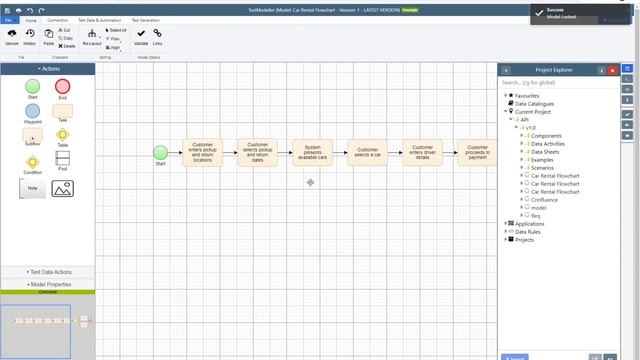Delete the selected element
The width and height of the screenshot is (640, 360).
[67, 46]
